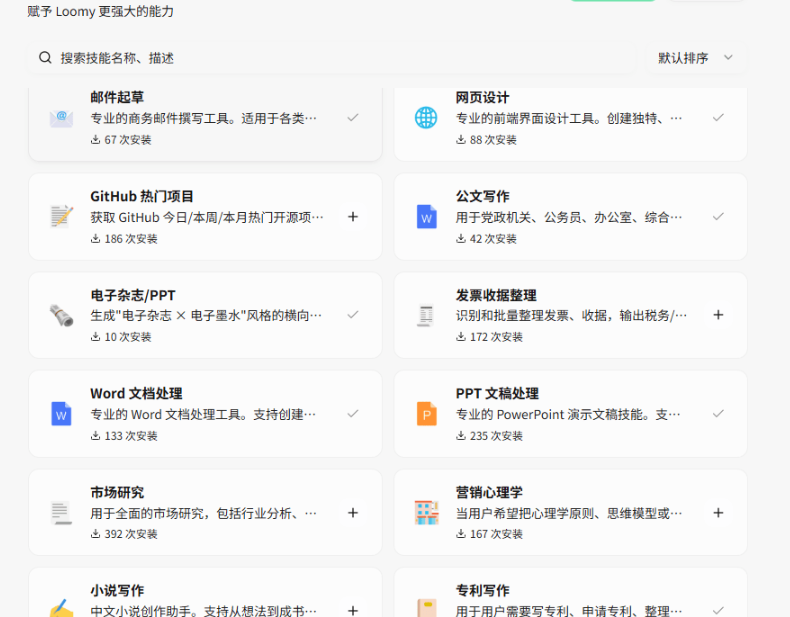The width and height of the screenshot is (790, 617).
Task: Install the 小说写作 skill with plus
Action: 353,610
